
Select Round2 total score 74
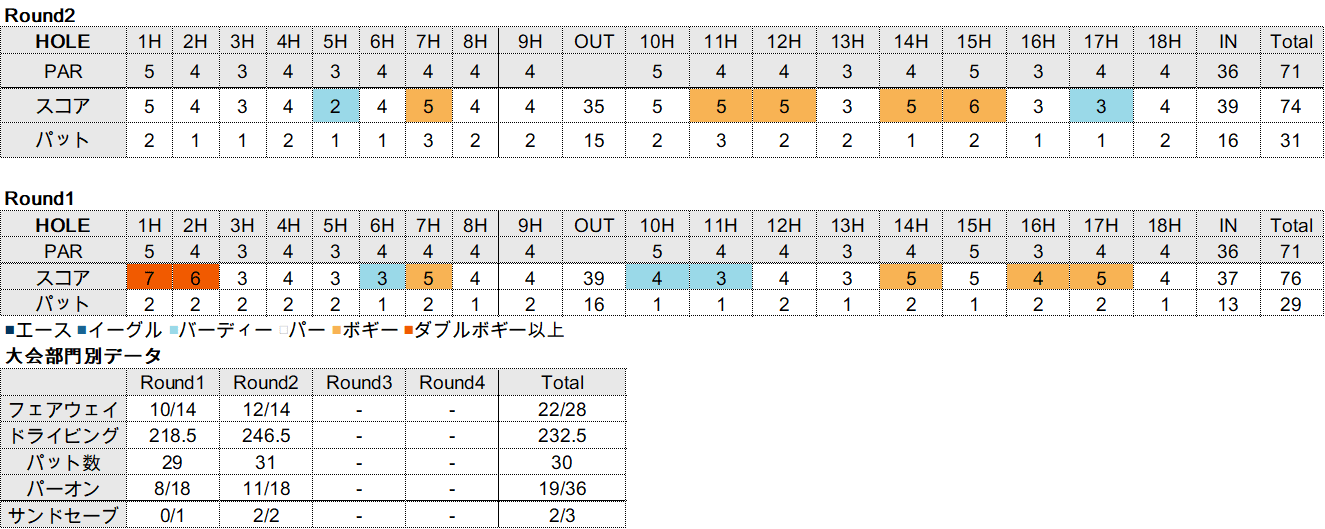coord(1291,106)
